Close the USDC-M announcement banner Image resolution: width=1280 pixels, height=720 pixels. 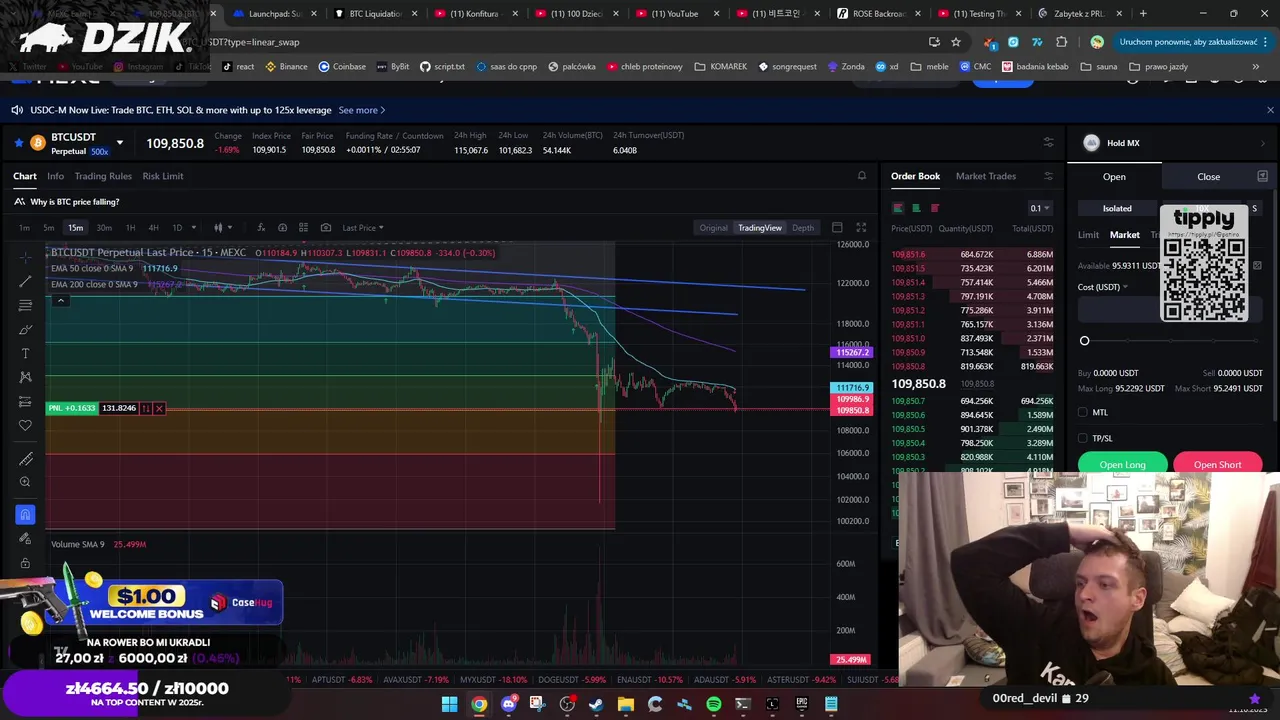point(1270,110)
